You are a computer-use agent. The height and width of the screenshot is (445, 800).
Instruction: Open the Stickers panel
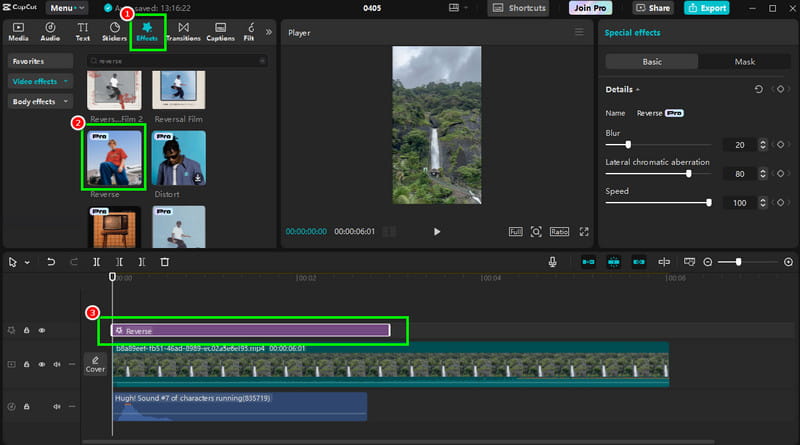[x=115, y=32]
